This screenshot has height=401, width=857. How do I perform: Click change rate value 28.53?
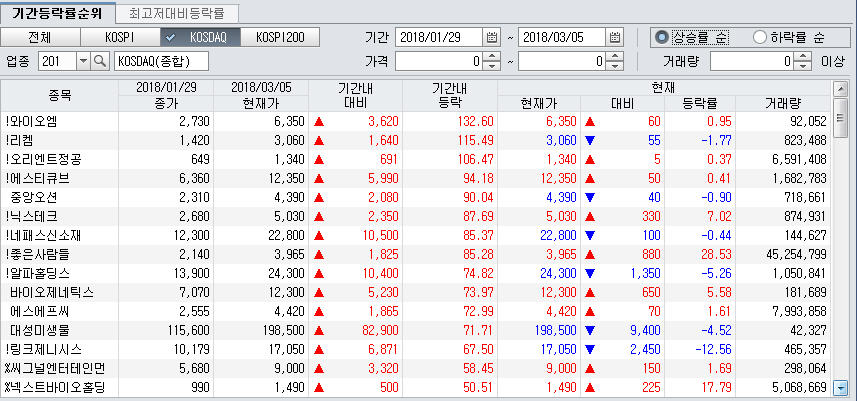716,255
